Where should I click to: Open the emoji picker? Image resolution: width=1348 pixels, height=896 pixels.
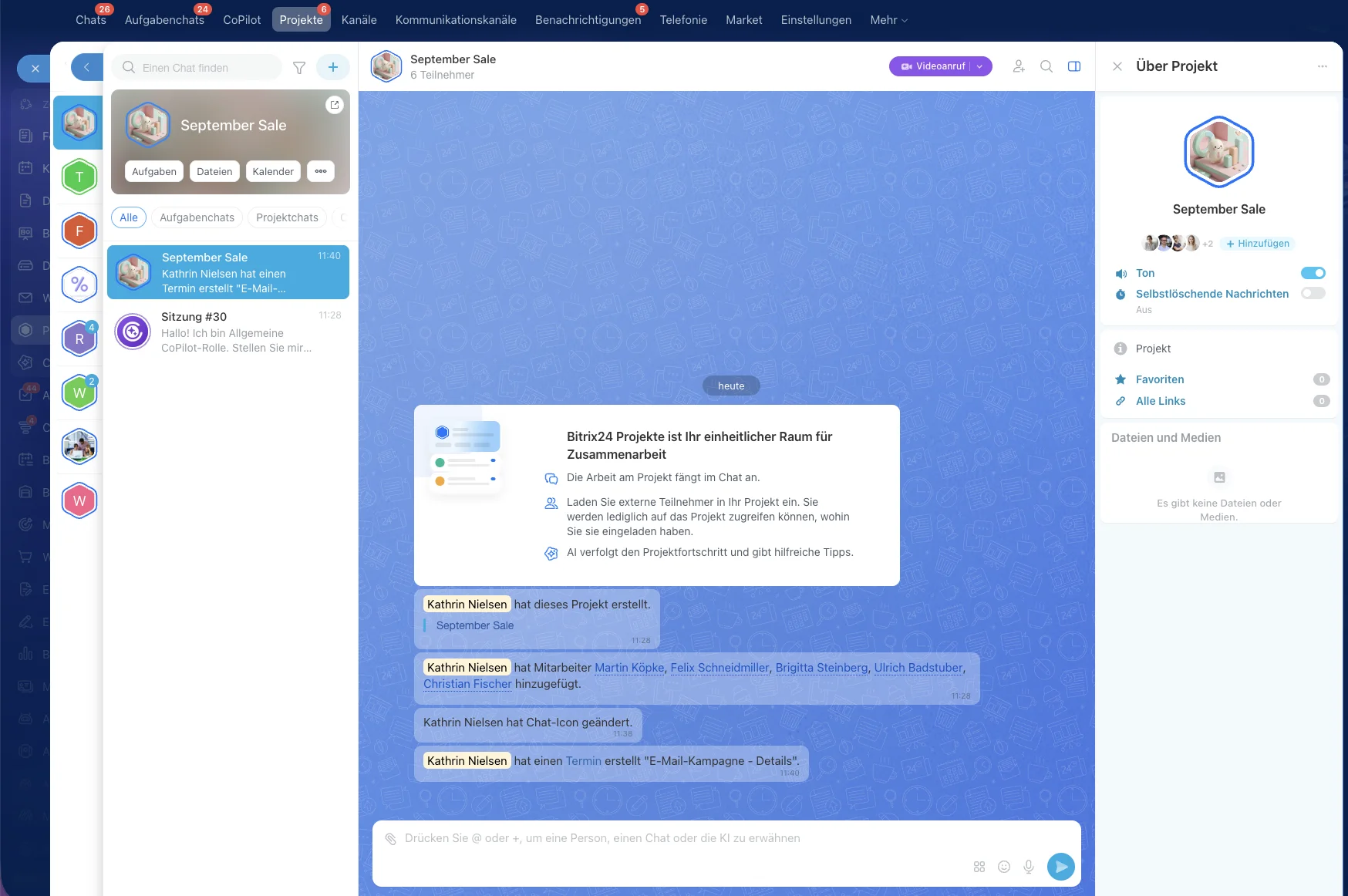click(1004, 867)
